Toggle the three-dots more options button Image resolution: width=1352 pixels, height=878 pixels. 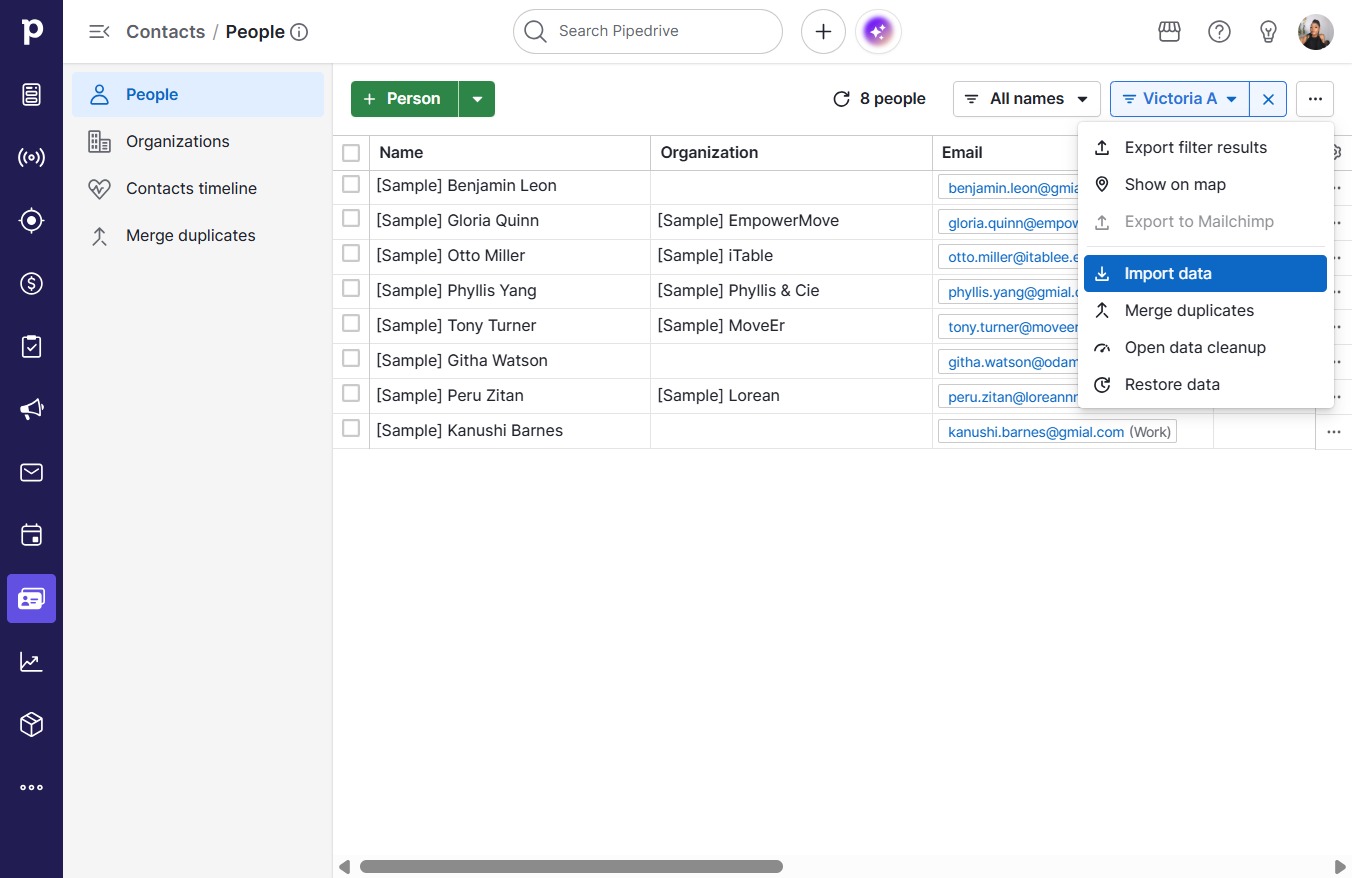(x=1315, y=99)
